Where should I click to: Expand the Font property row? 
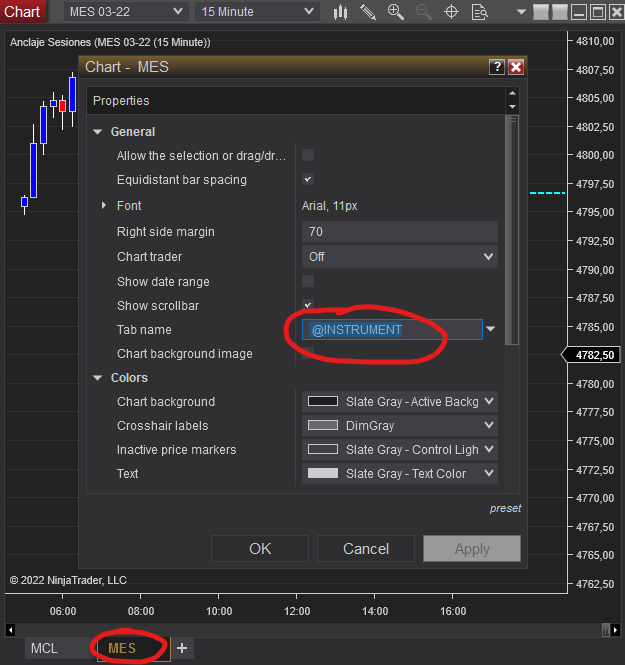[x=104, y=206]
